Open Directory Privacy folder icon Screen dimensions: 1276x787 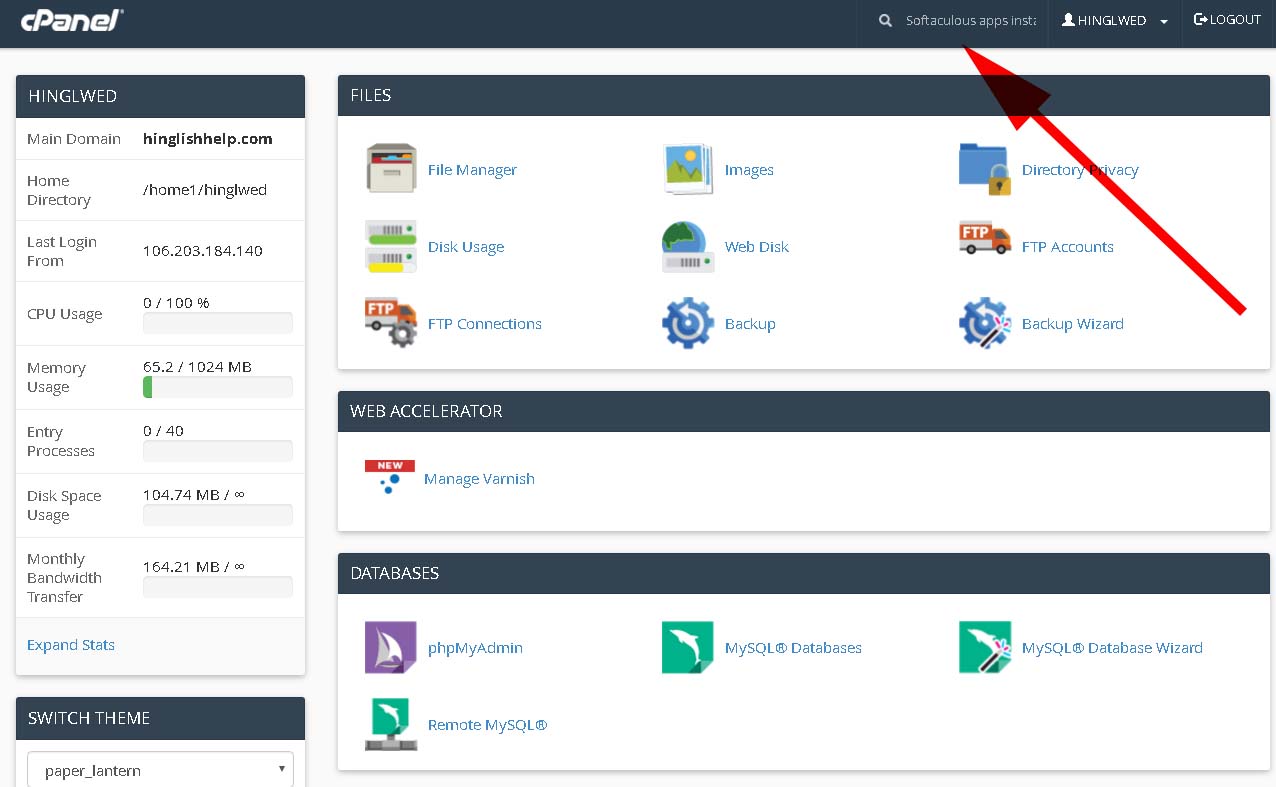coord(985,169)
